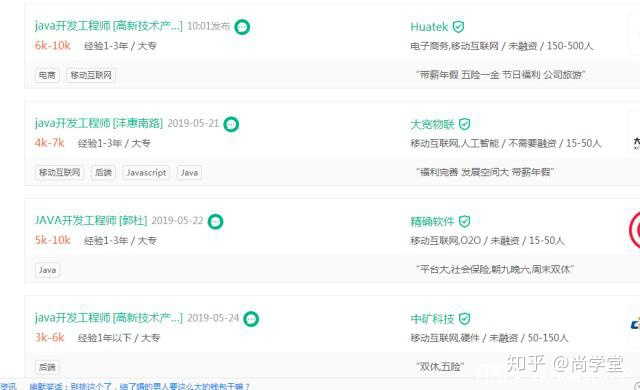Click chat bubble next to 2019-05-24 posting
The image size is (640, 390).
click(x=251, y=319)
